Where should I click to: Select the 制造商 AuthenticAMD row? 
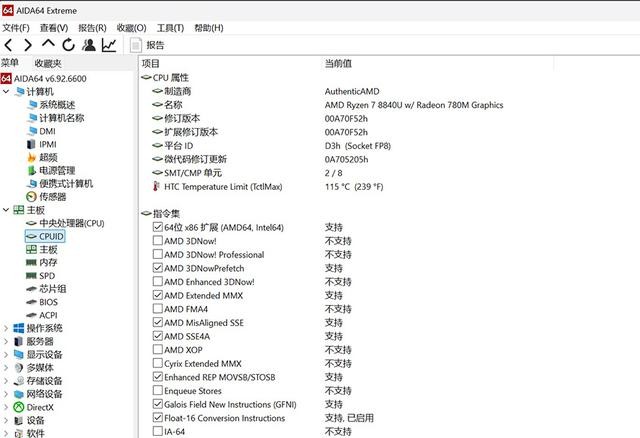266,91
